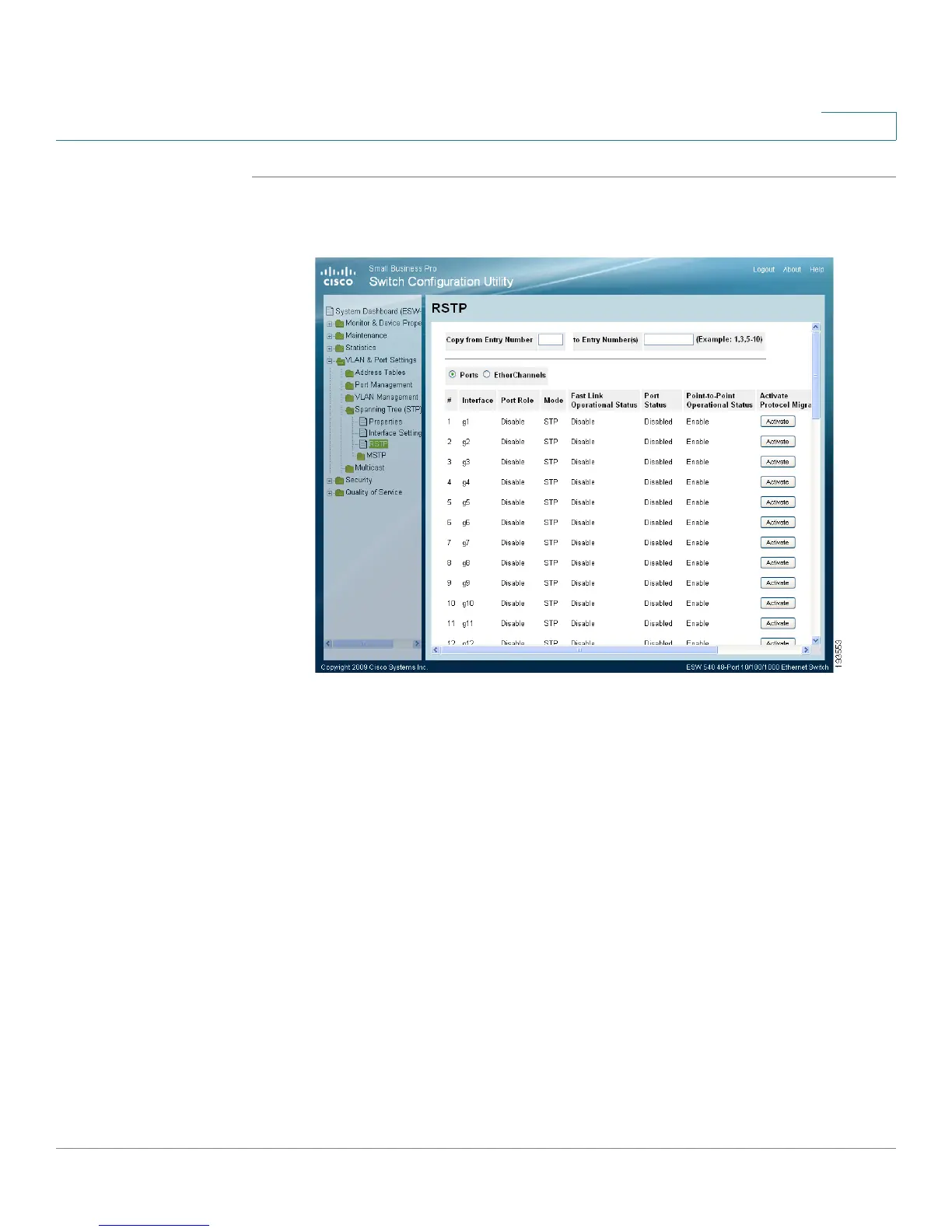The image size is (952, 1232).
Task: Click the RSTP page icon
Action: pos(363,444)
